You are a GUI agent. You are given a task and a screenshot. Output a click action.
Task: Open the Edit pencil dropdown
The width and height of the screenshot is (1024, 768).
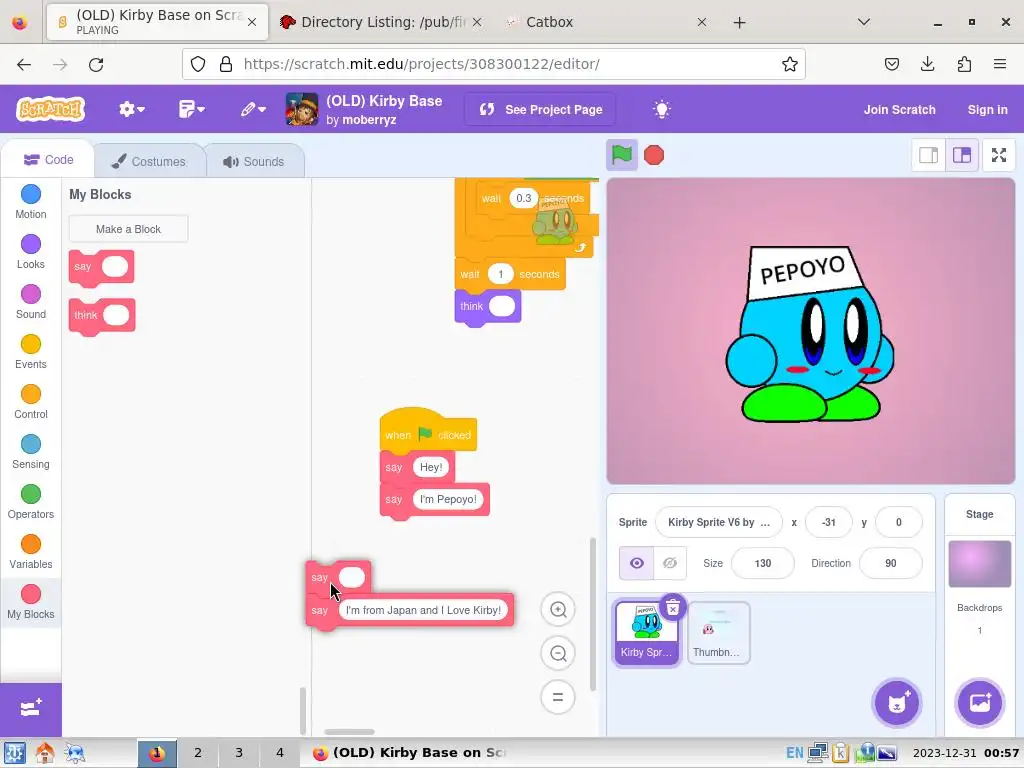pos(253,109)
